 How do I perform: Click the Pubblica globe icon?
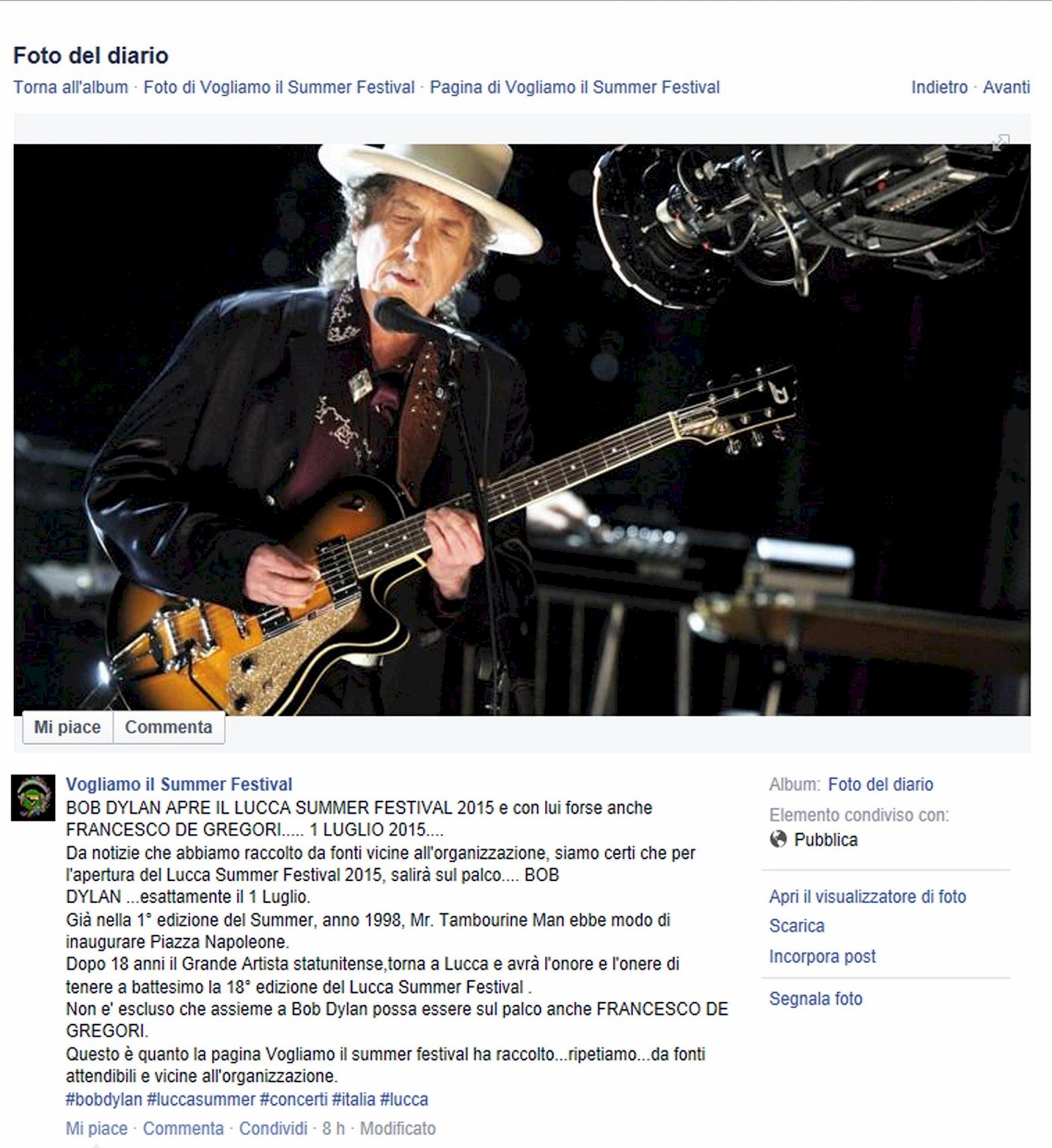778,839
